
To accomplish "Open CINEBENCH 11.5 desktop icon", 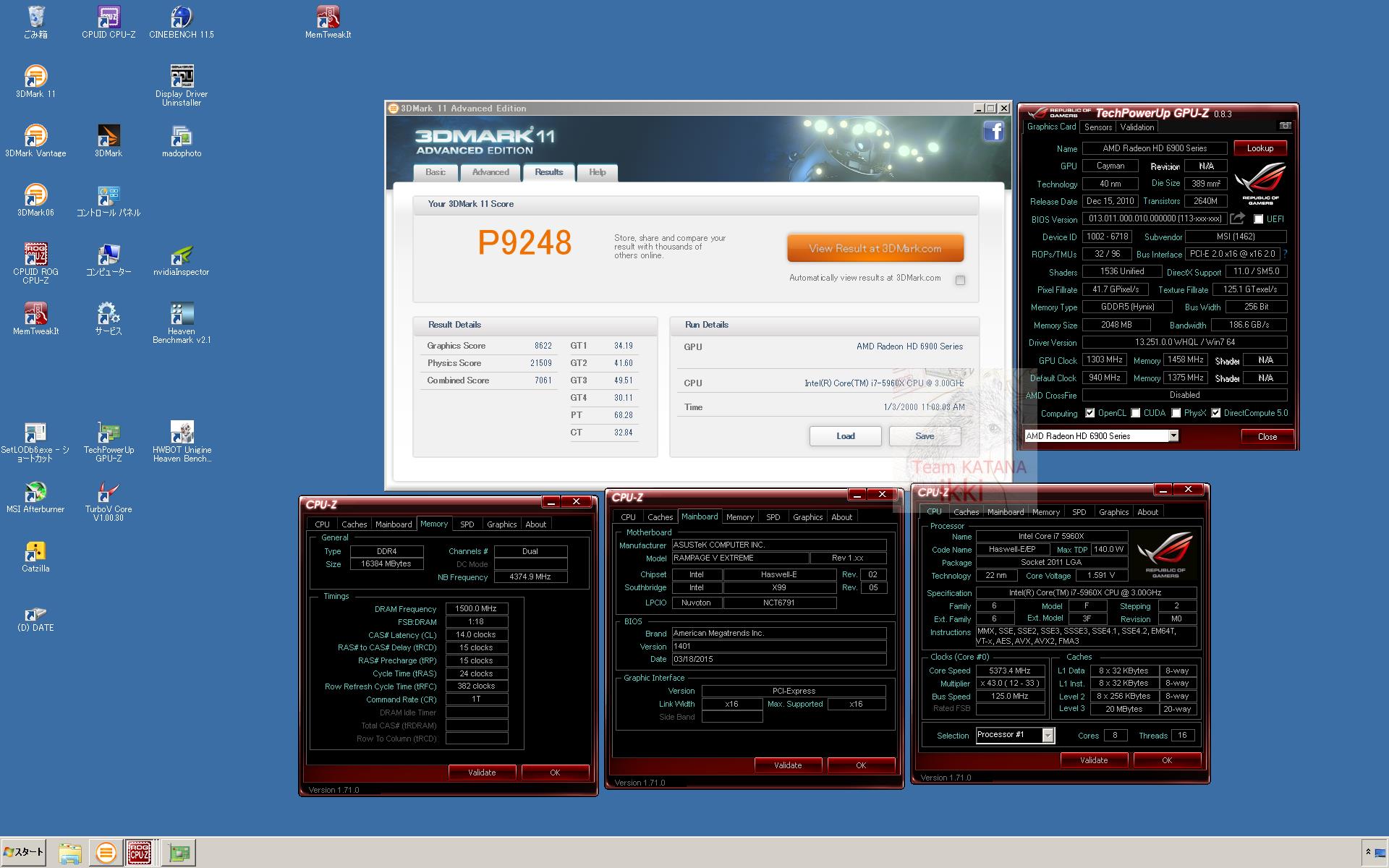I will click(x=182, y=22).
